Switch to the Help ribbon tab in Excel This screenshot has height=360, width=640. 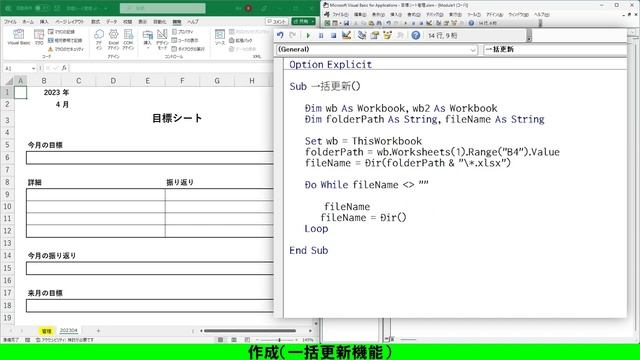tap(193, 22)
